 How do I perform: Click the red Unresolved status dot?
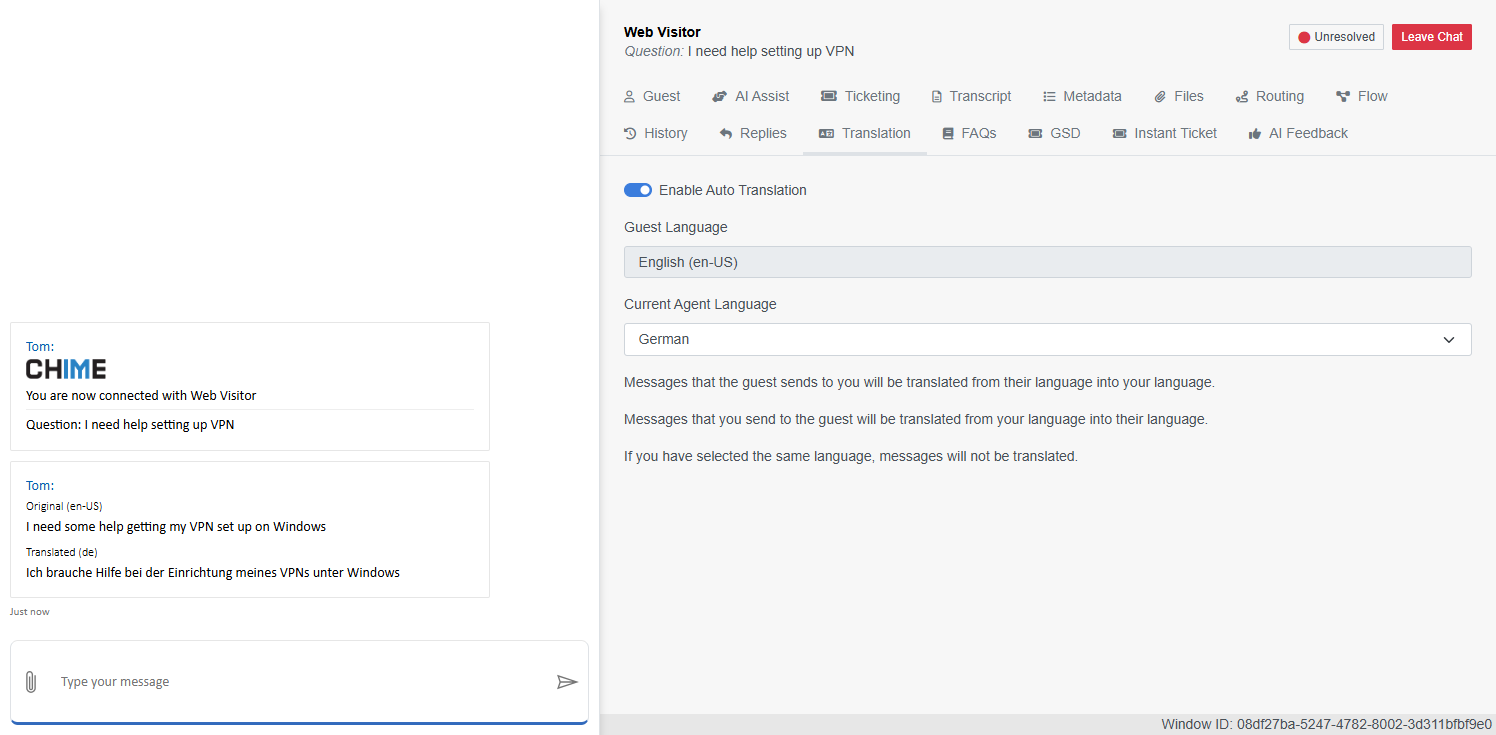pyautogui.click(x=1304, y=37)
